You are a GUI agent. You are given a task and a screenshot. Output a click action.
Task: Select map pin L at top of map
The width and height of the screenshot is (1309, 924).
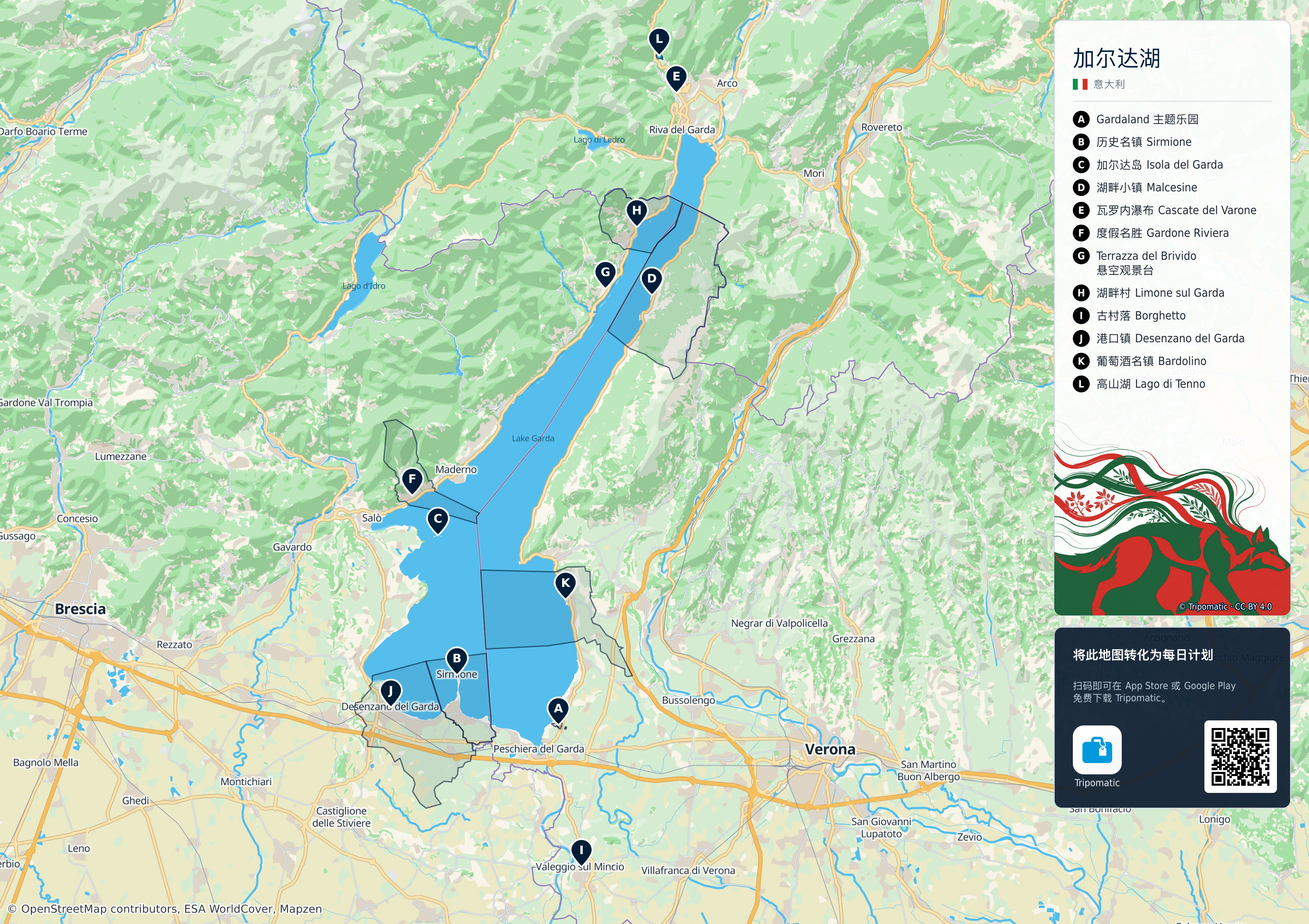pyautogui.click(x=659, y=41)
